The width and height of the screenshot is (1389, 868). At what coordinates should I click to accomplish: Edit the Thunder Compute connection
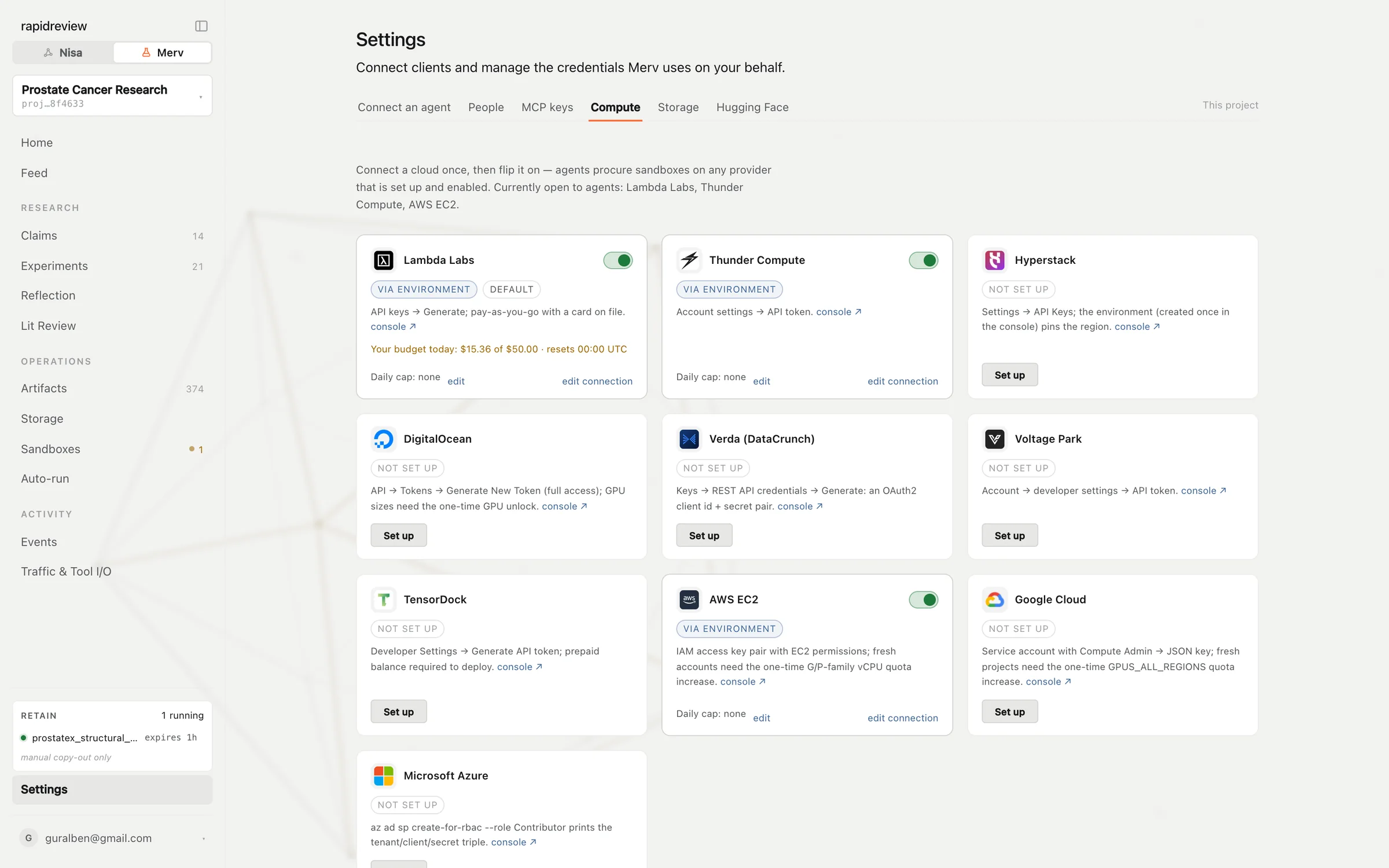(x=902, y=381)
